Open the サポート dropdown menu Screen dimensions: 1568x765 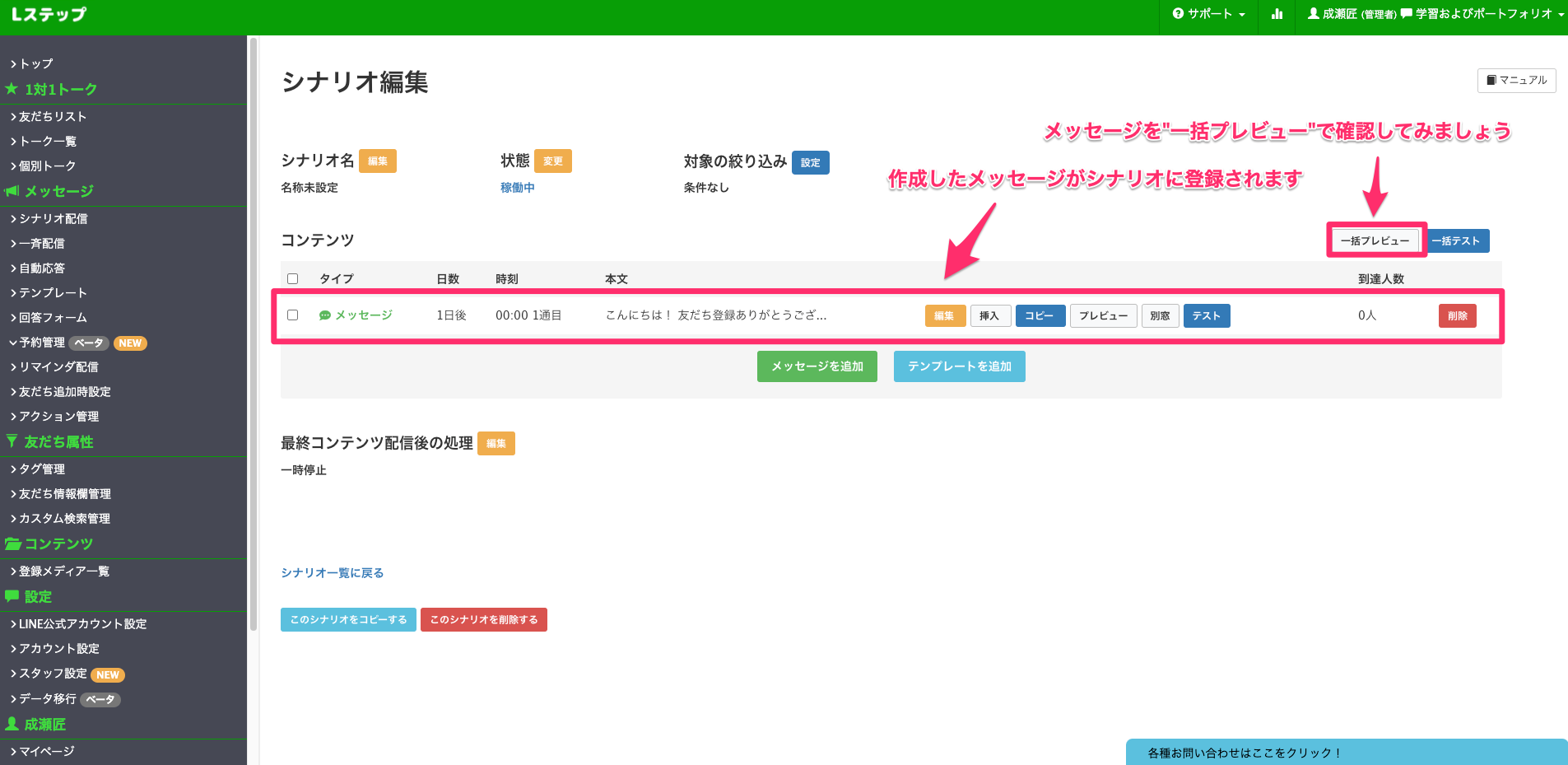point(1207,14)
